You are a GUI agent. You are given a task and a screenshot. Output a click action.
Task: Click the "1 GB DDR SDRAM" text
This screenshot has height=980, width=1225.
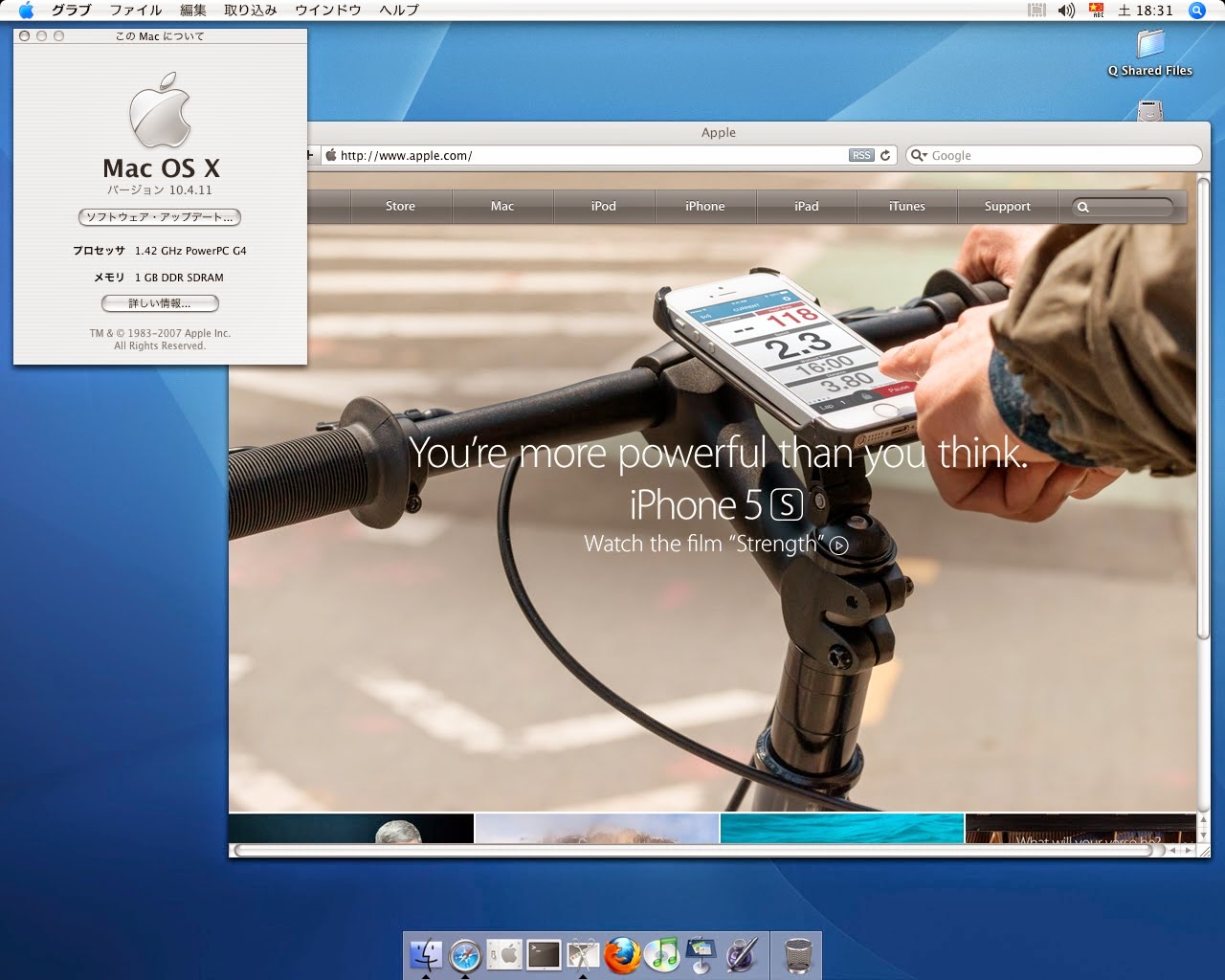point(179,278)
